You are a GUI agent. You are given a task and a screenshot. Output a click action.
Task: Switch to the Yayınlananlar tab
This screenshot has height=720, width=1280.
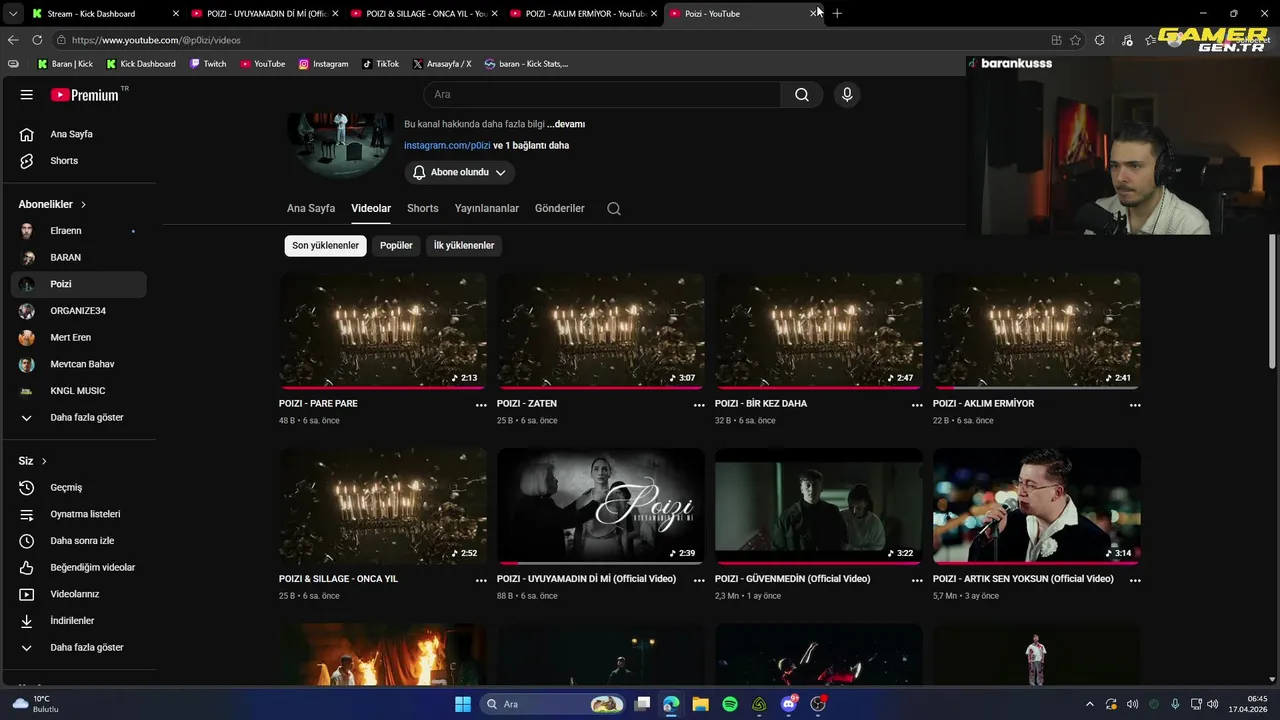[487, 209]
